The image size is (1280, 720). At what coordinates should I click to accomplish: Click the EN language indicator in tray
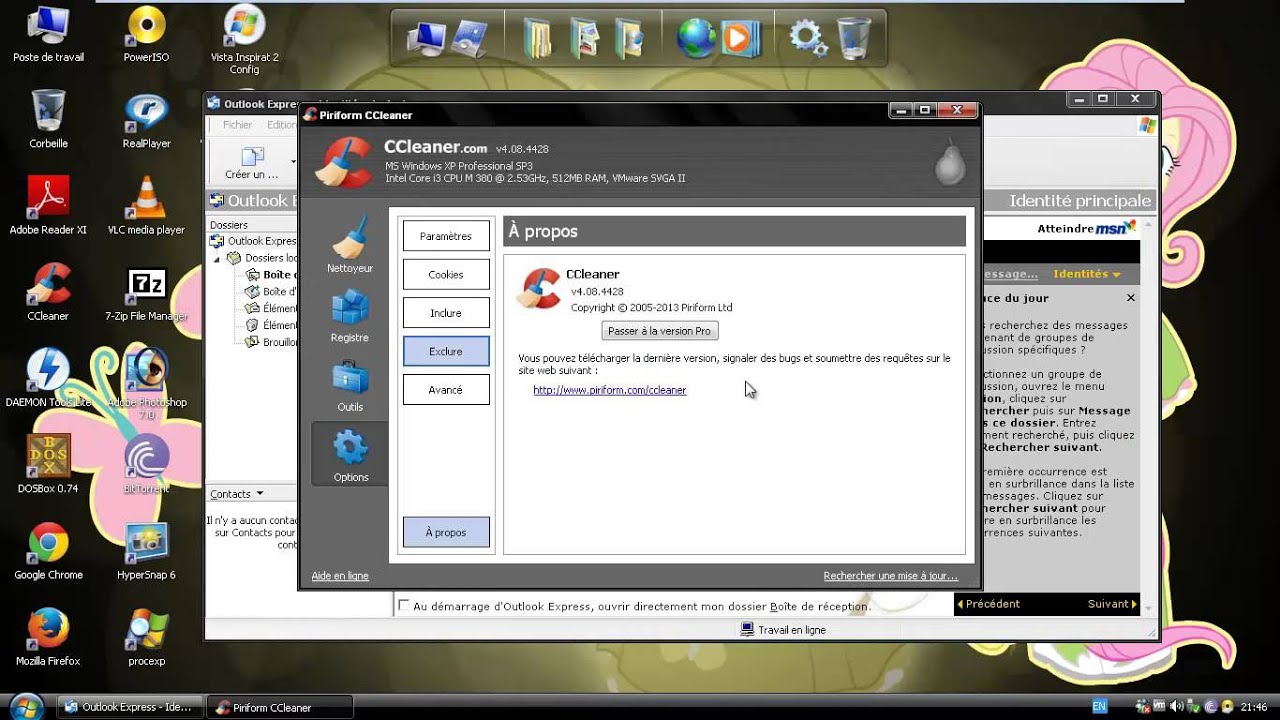tap(1100, 706)
